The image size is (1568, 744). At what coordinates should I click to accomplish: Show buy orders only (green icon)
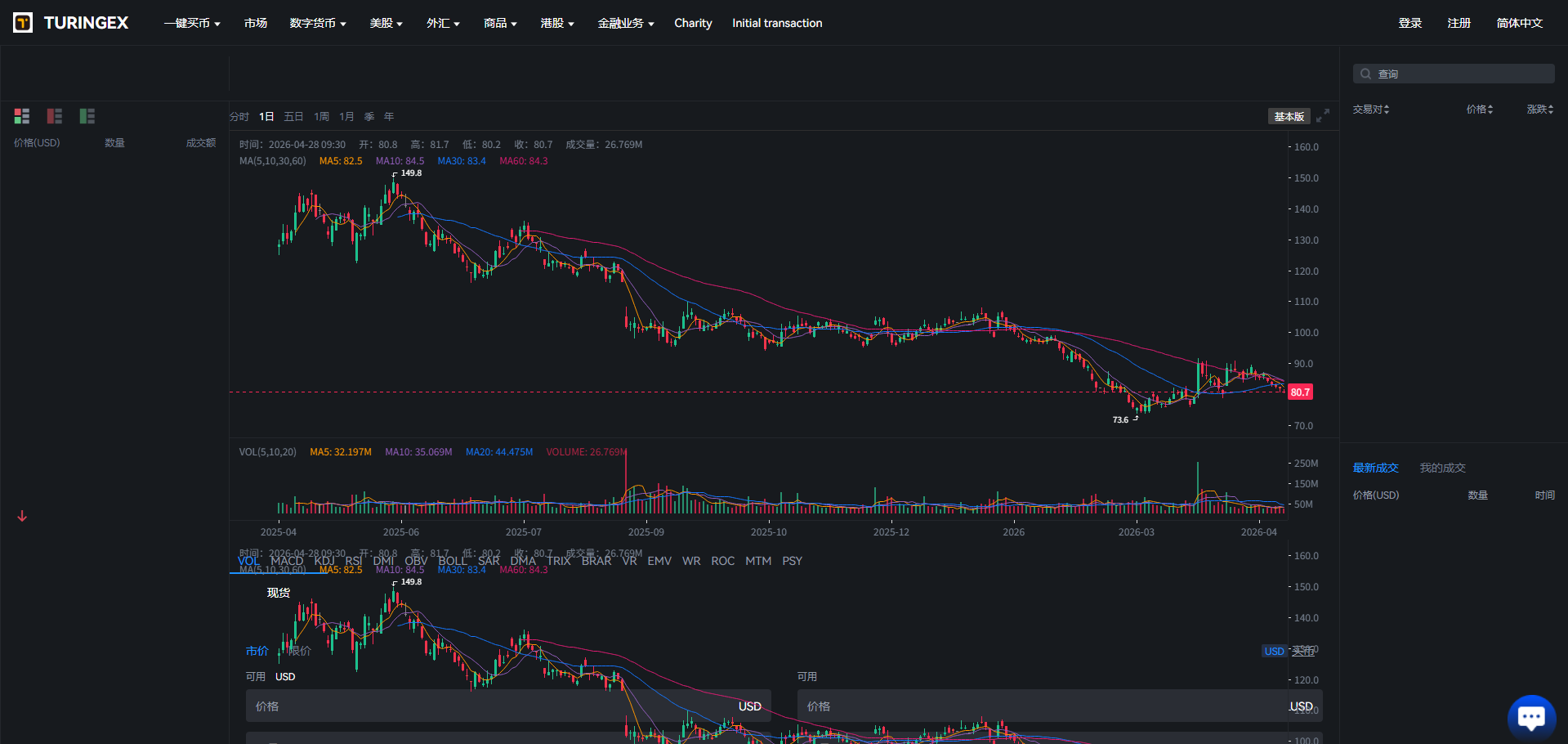87,116
